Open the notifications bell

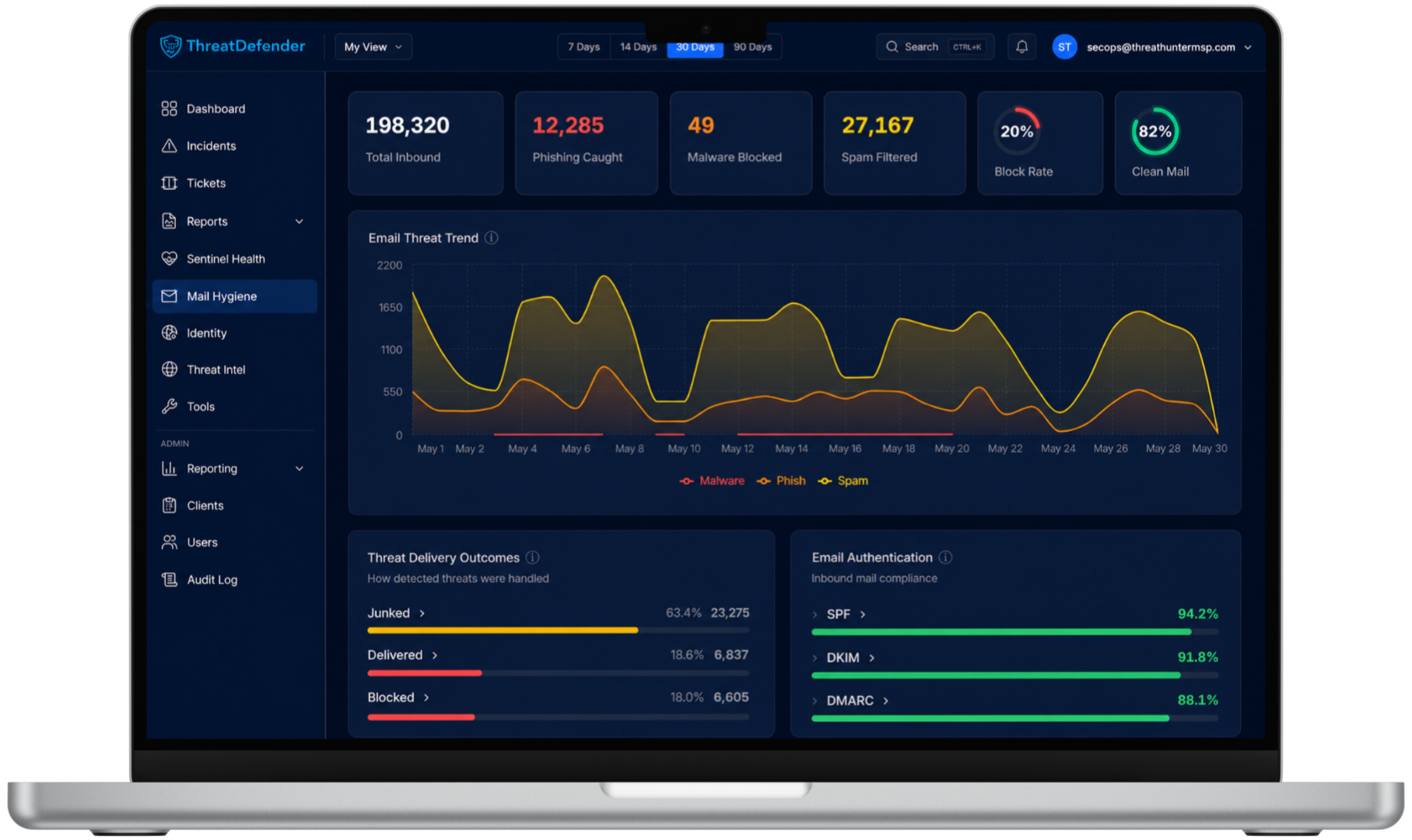(x=1021, y=47)
